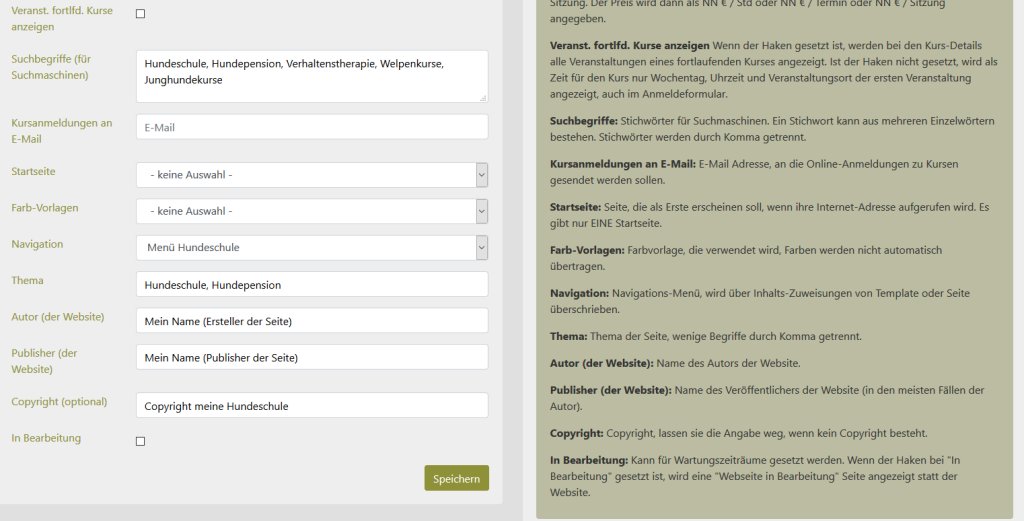This screenshot has width=1024, height=521.
Task: Click the 'Copyright (optional)' form label
Action: [x=59, y=402]
